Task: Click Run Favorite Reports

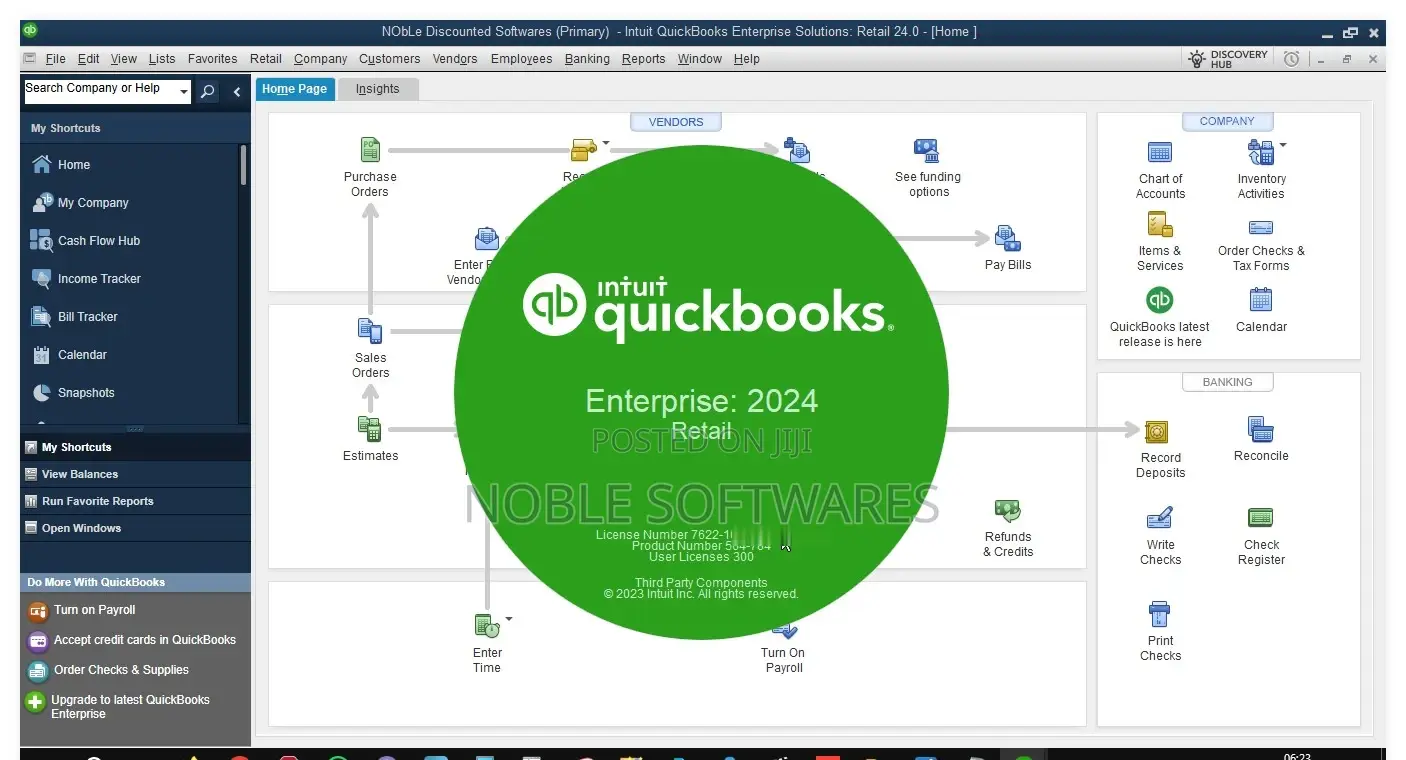Action: [x=135, y=501]
